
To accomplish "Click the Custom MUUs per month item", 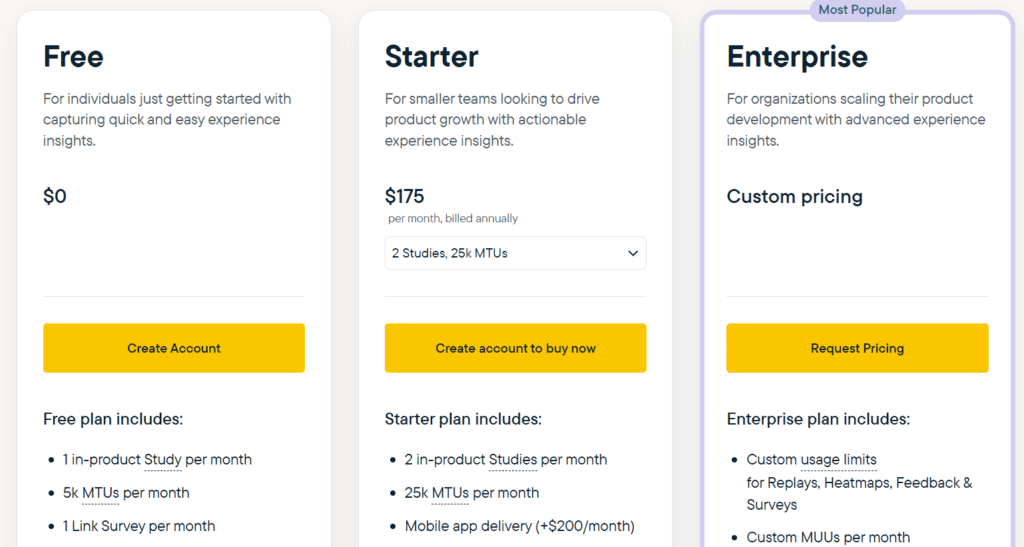I will [828, 537].
